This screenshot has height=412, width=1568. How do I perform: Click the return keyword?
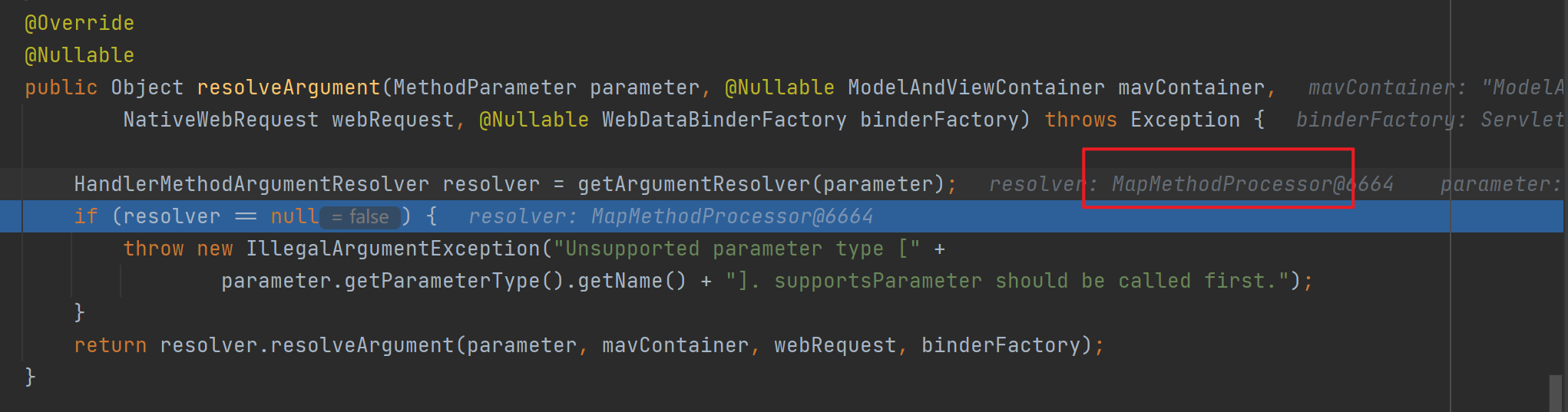(110, 345)
